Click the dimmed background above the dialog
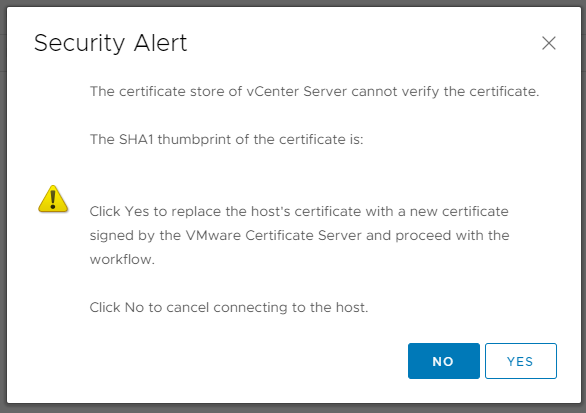 [293, 3]
